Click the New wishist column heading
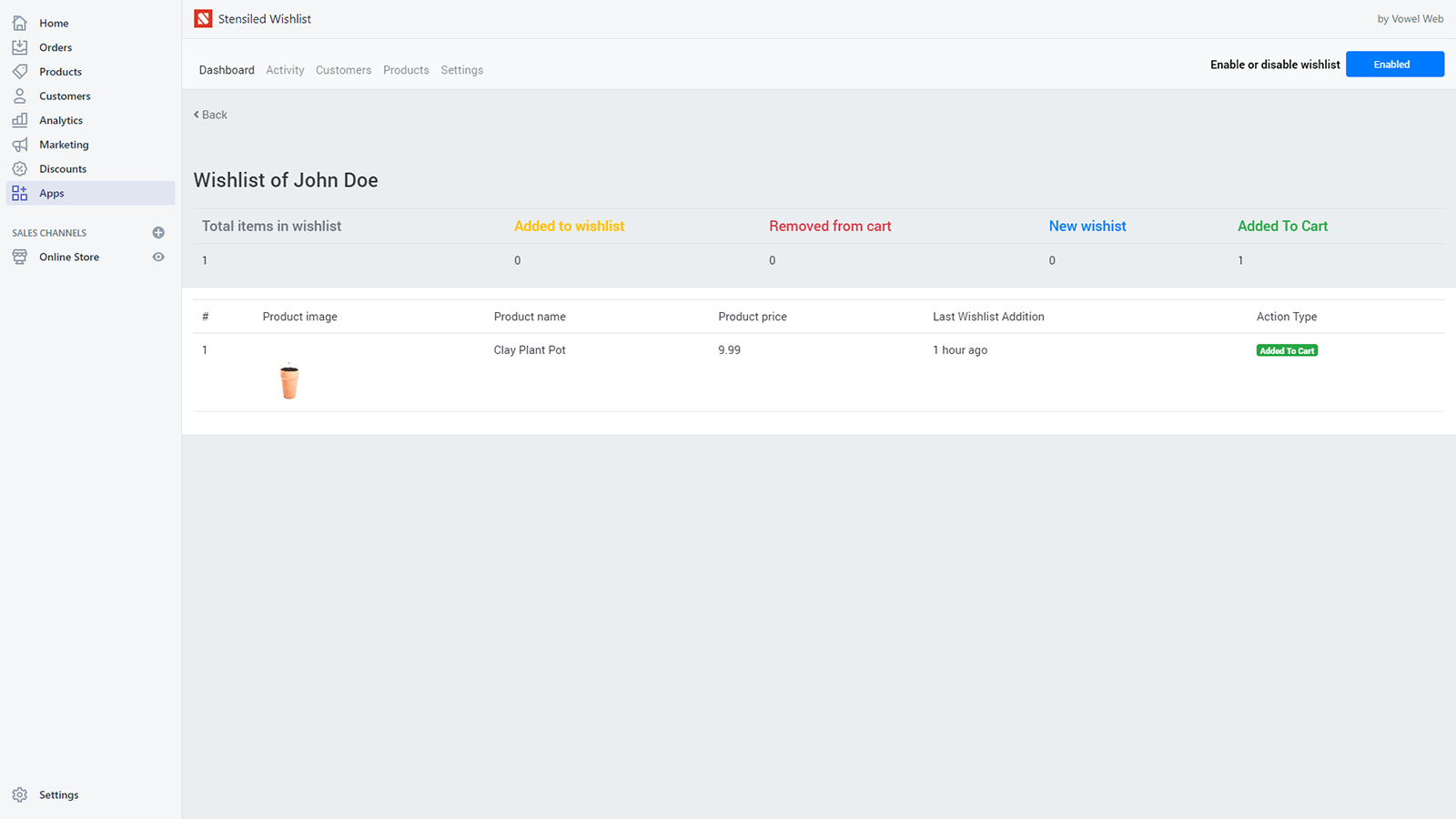The width and height of the screenshot is (1456, 819). pos(1087,226)
